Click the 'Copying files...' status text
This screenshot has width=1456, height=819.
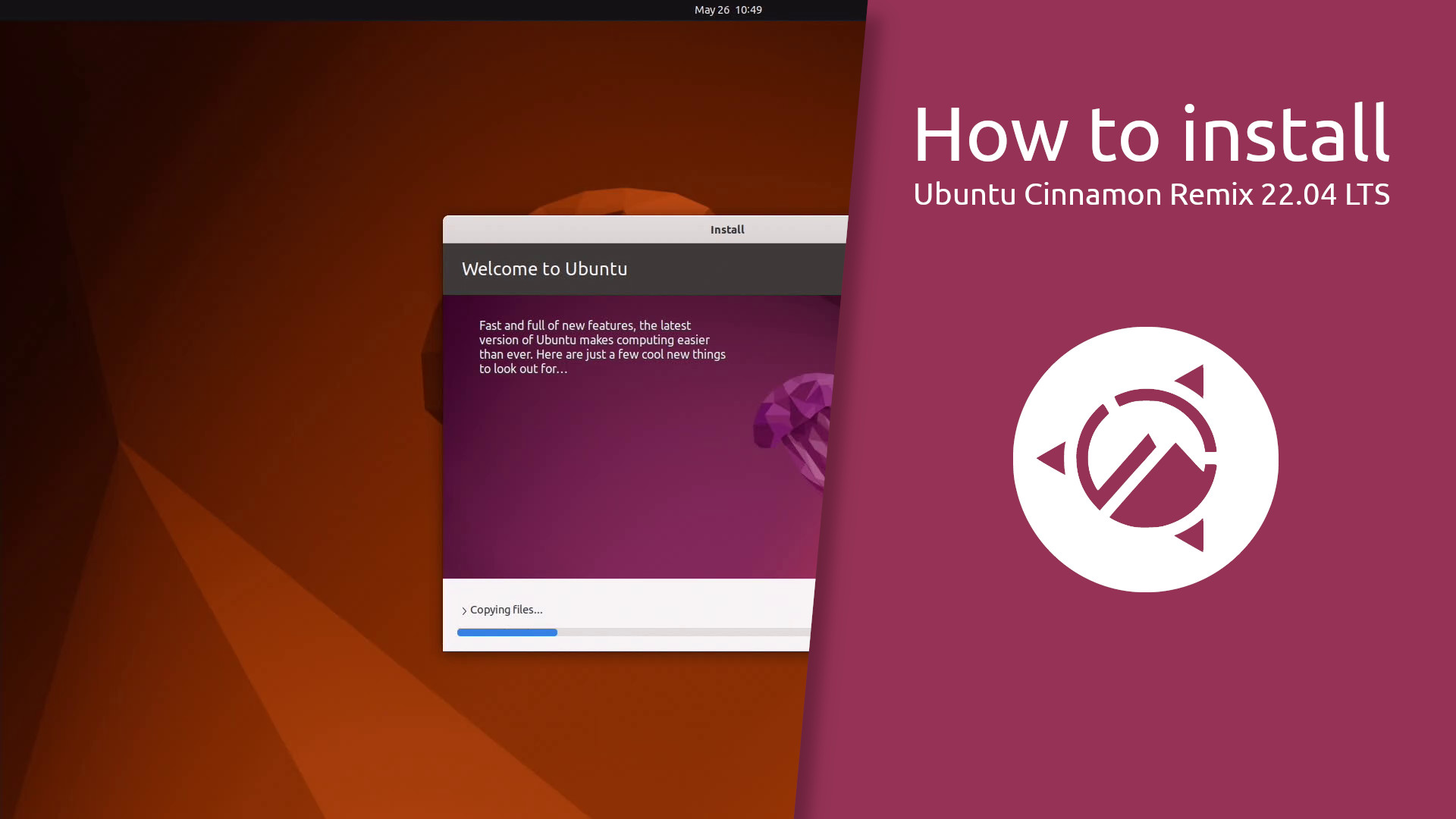(507, 610)
